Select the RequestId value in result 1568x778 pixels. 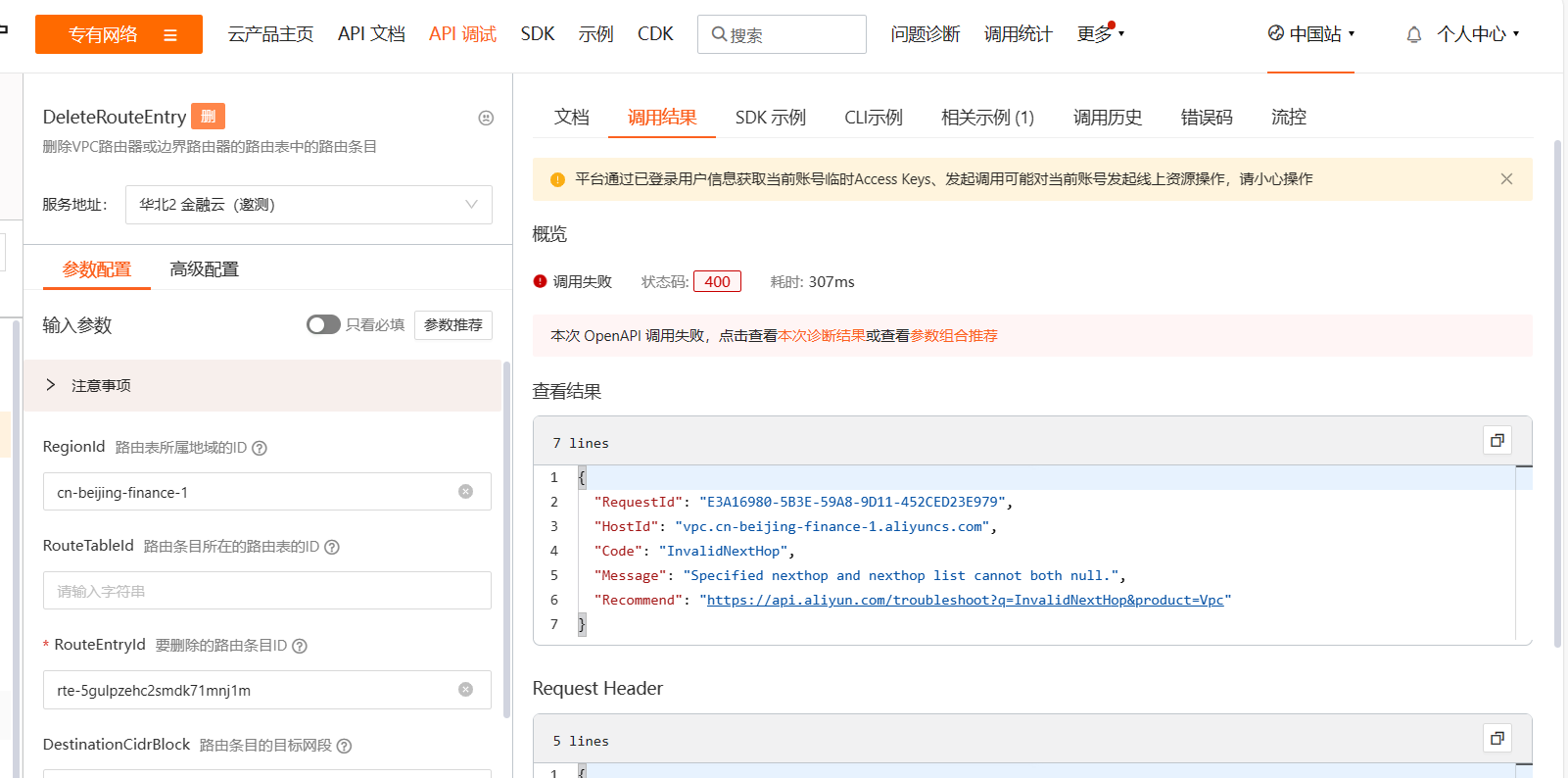click(852, 502)
